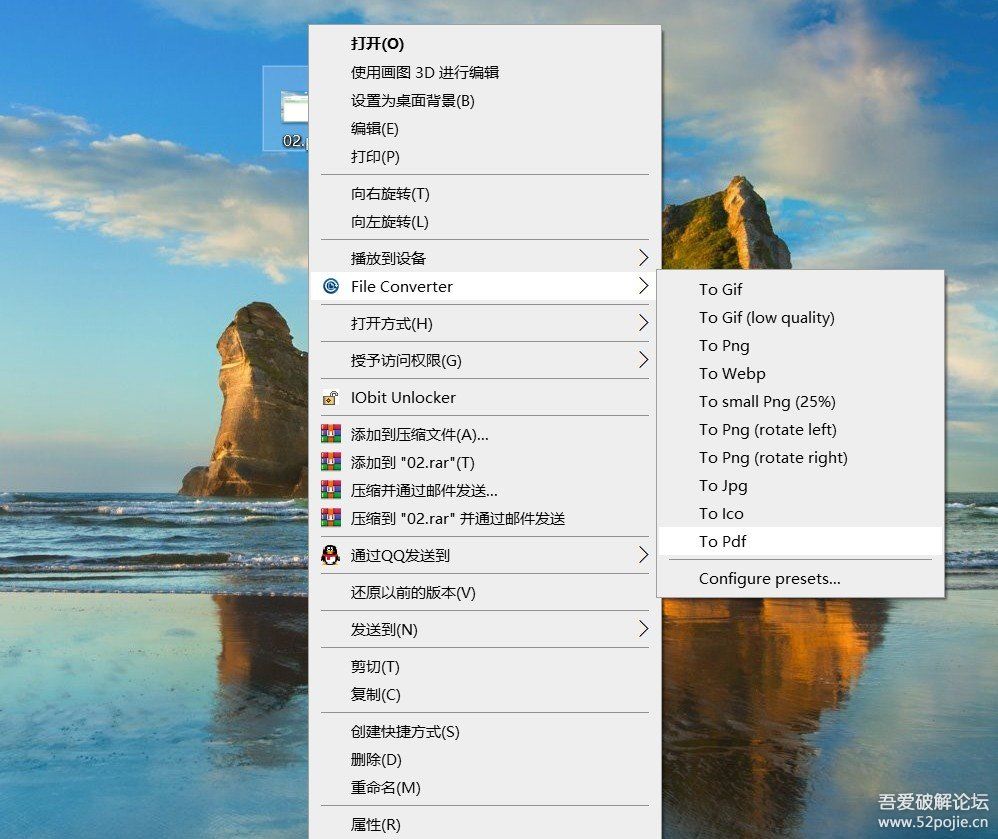The width and height of the screenshot is (998, 839).
Task: Choose 向右旋转(T) to rotate image
Action: point(390,193)
